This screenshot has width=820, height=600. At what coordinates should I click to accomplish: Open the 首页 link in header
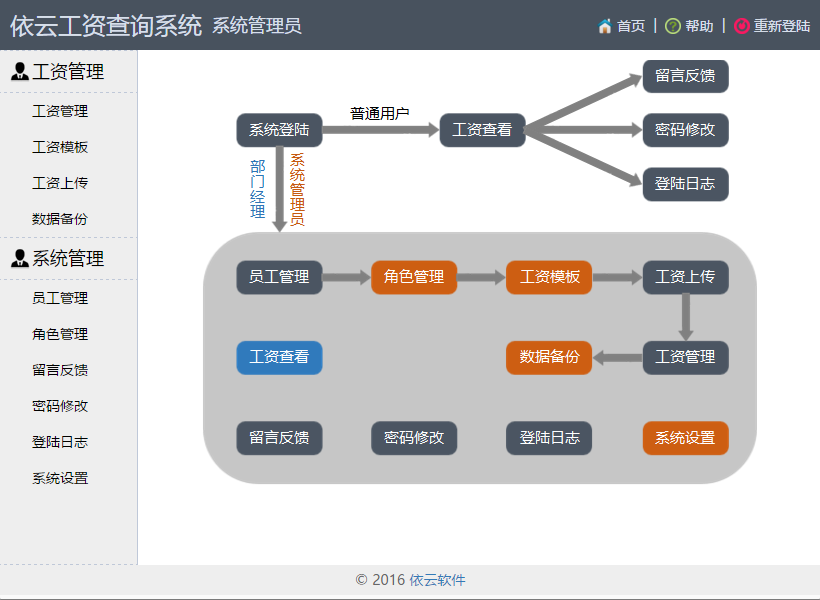click(x=631, y=26)
